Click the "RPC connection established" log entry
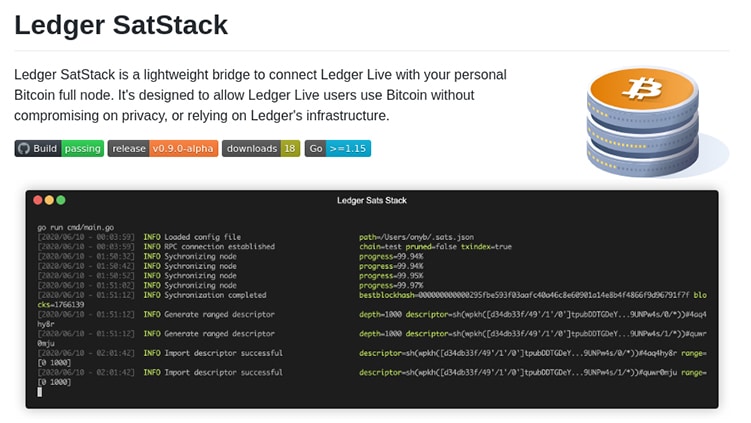Screen dimensions: 751x423 coord(220,246)
